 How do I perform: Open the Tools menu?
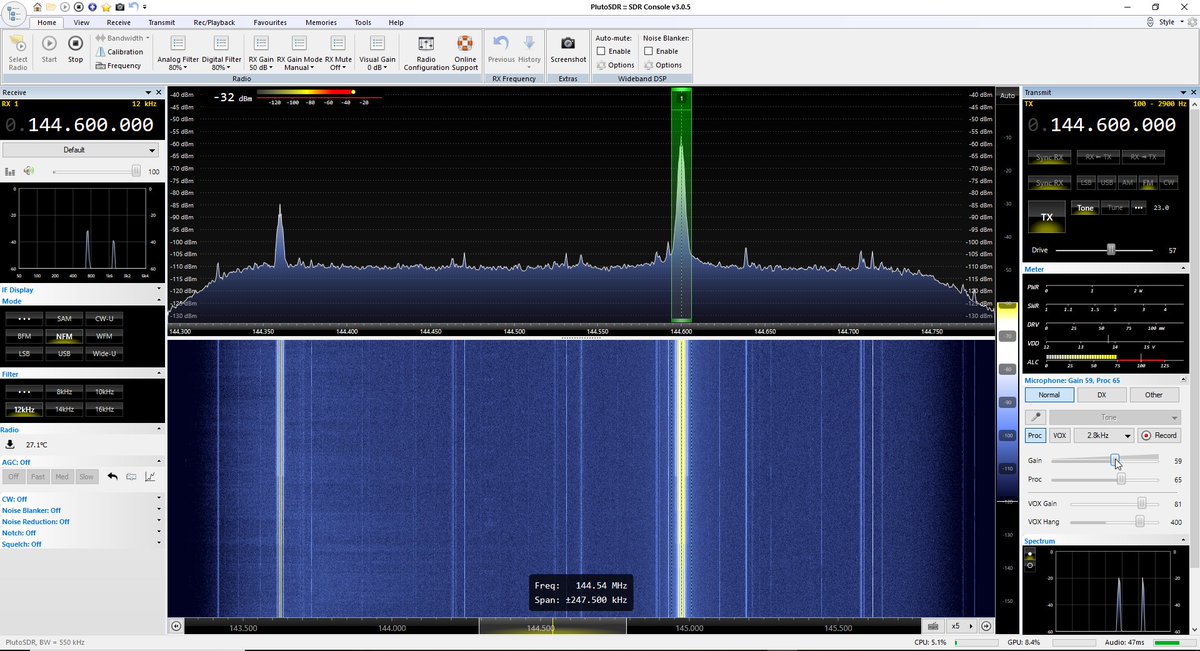point(363,22)
